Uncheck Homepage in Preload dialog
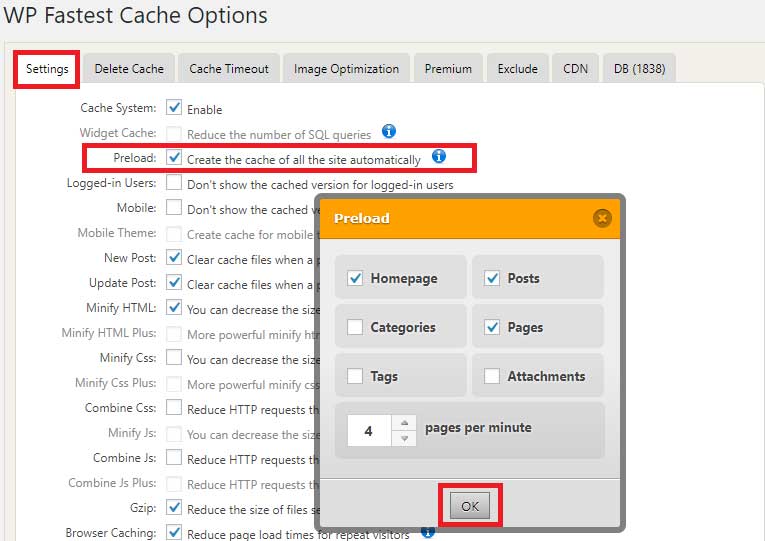The width and height of the screenshot is (765, 541). 355,278
